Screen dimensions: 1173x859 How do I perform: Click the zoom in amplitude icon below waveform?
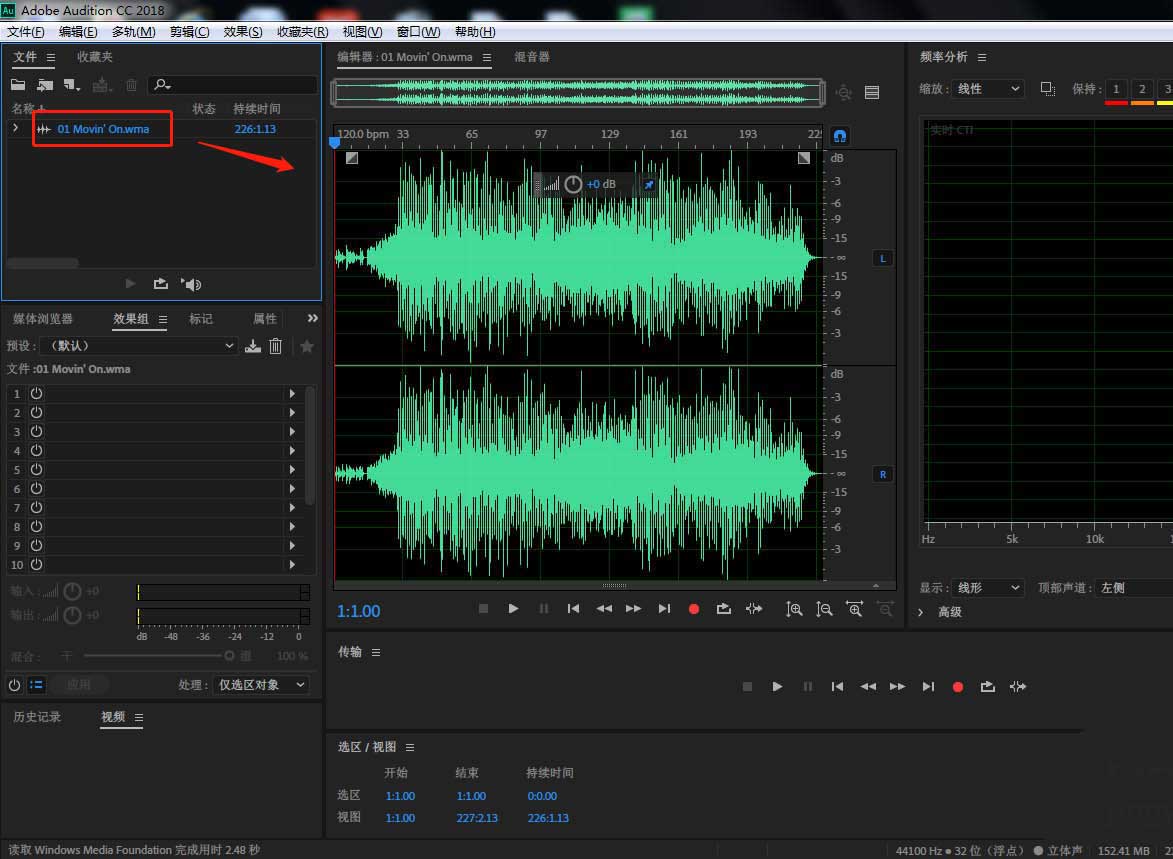tap(794, 609)
